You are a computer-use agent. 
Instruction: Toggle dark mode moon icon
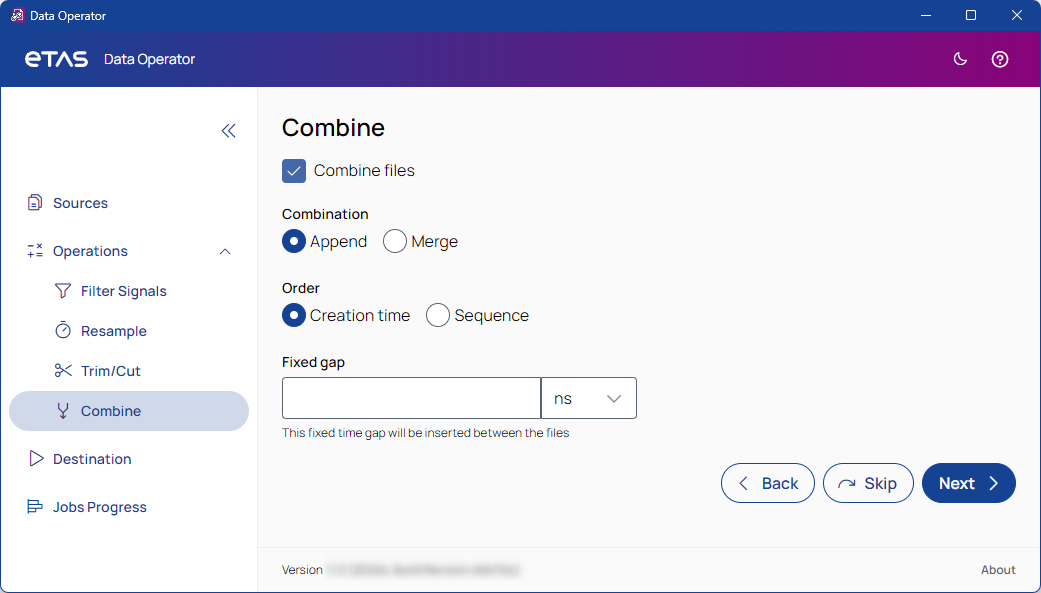click(x=960, y=59)
